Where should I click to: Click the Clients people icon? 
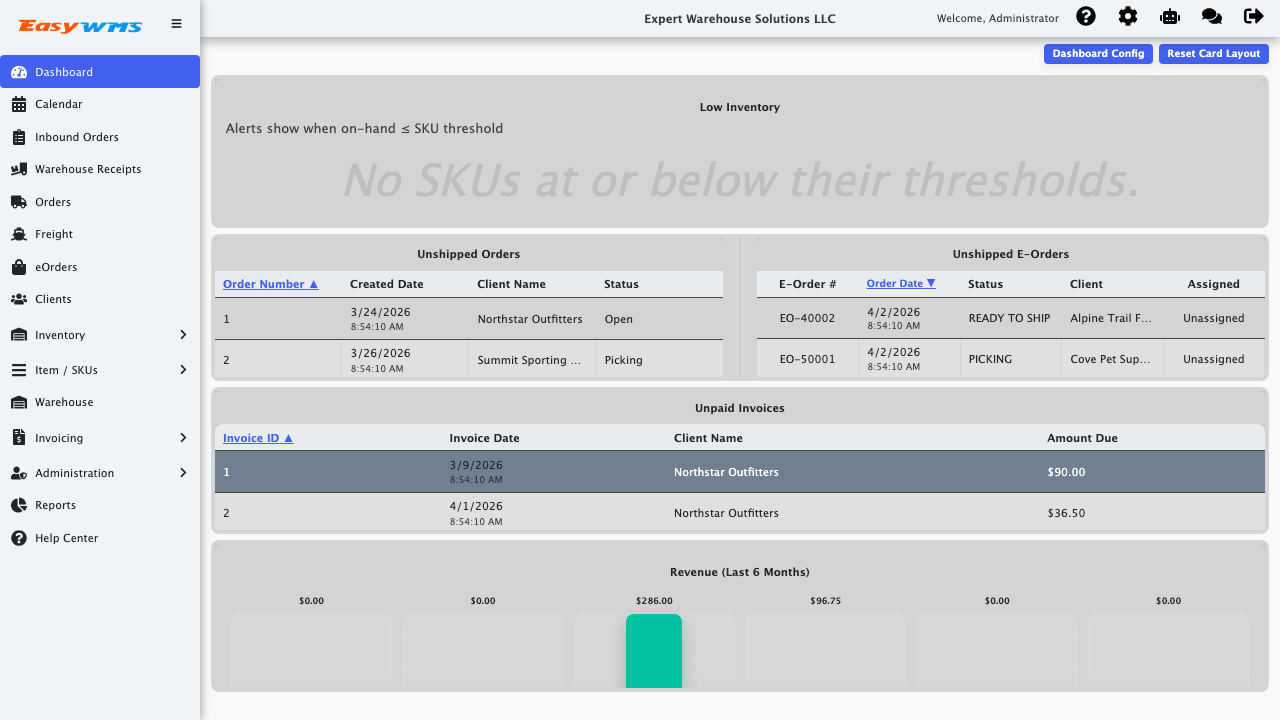19,299
